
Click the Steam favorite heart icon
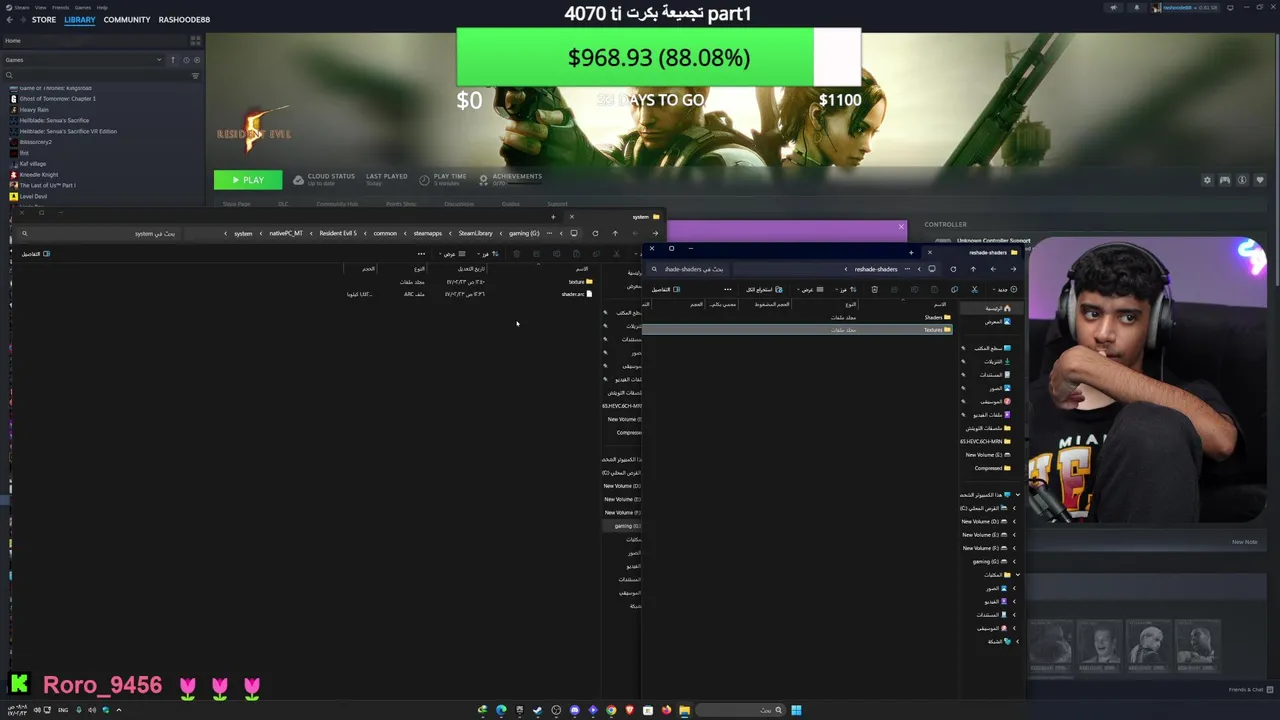tap(1259, 180)
